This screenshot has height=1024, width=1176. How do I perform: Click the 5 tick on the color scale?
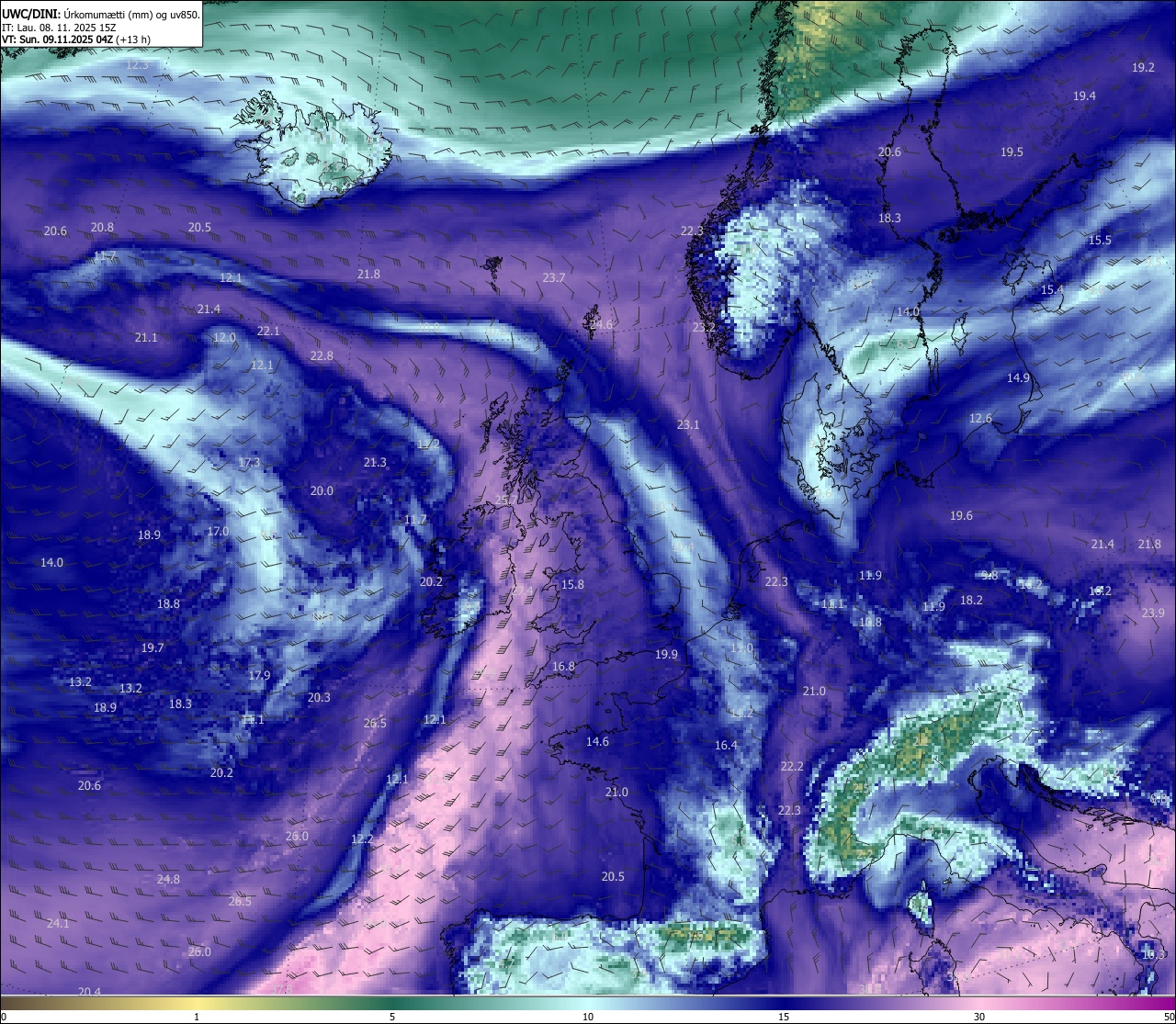point(392,1017)
